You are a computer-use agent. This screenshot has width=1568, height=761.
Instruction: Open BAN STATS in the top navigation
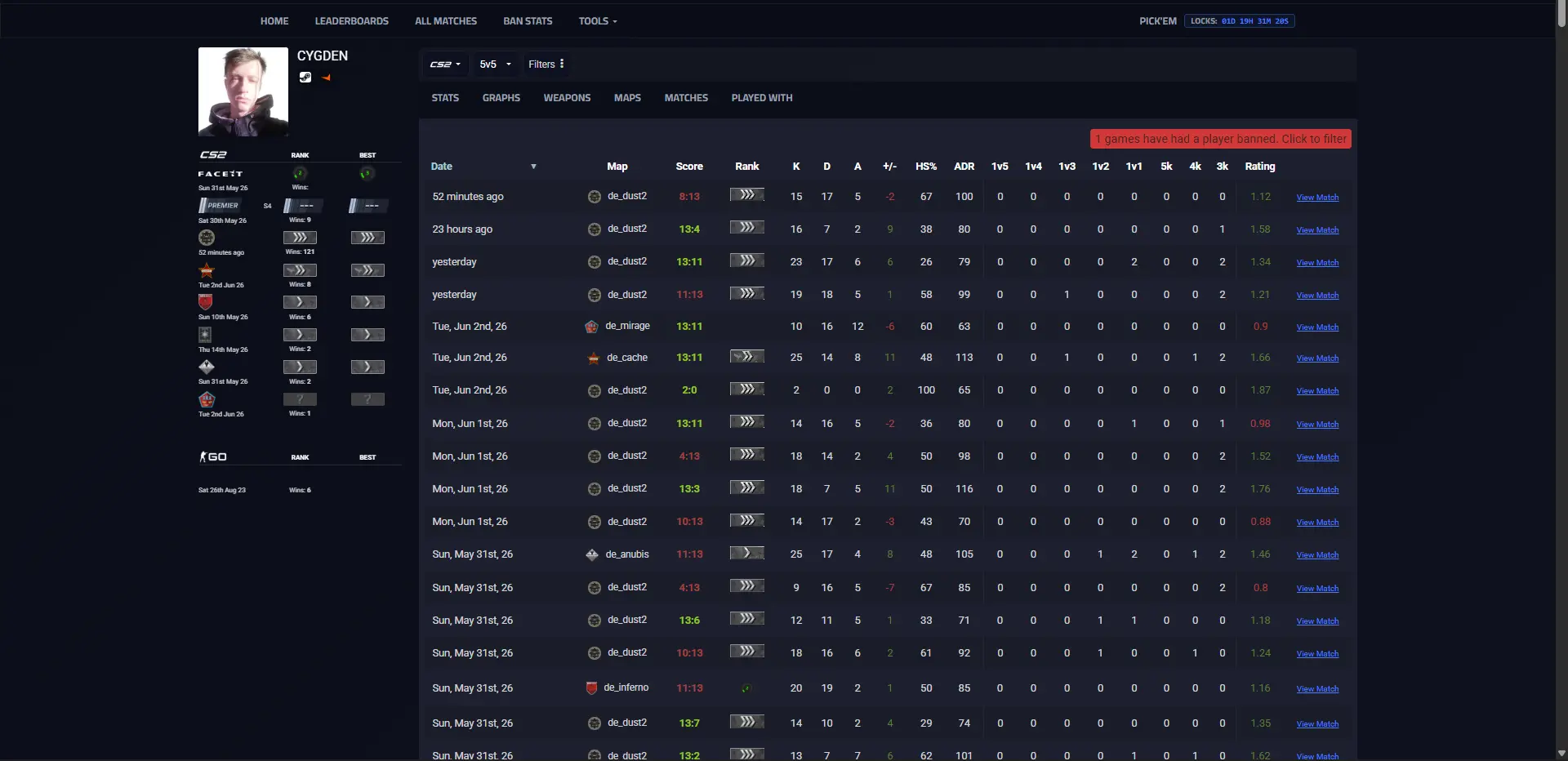(x=528, y=21)
